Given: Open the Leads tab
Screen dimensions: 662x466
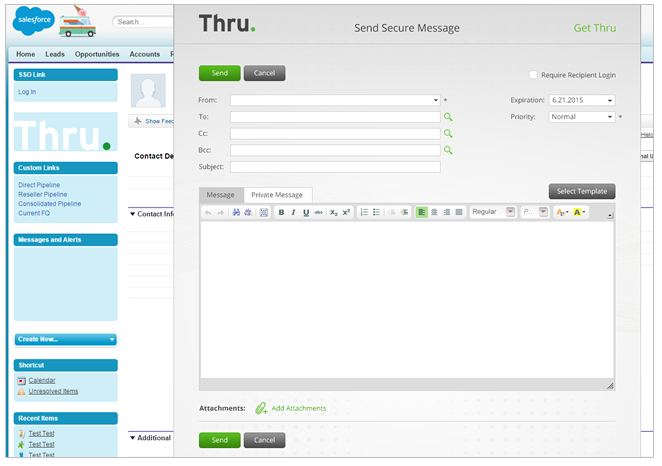Looking at the screenshot, I should (x=55, y=54).
